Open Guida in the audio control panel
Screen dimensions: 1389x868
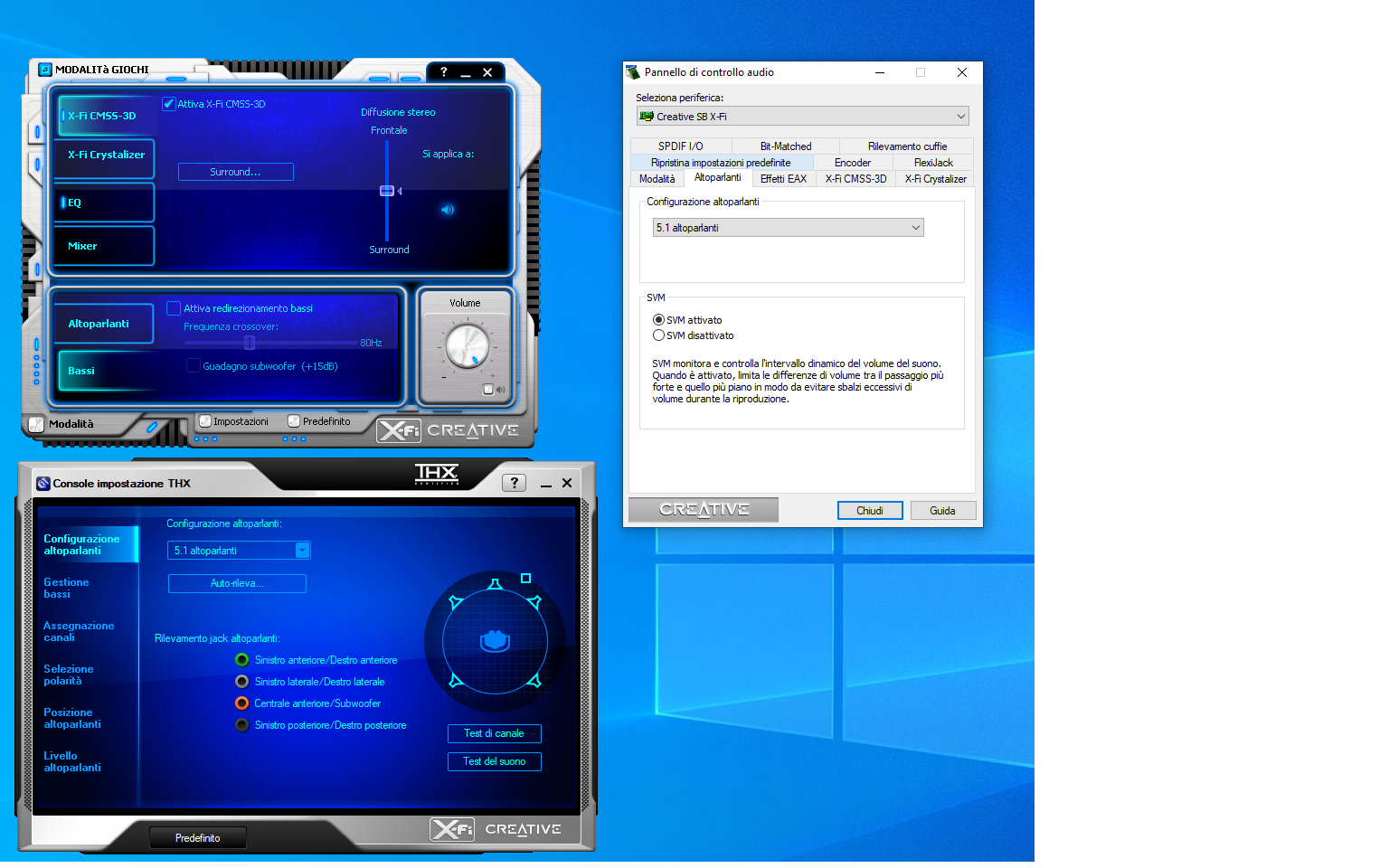point(942,511)
